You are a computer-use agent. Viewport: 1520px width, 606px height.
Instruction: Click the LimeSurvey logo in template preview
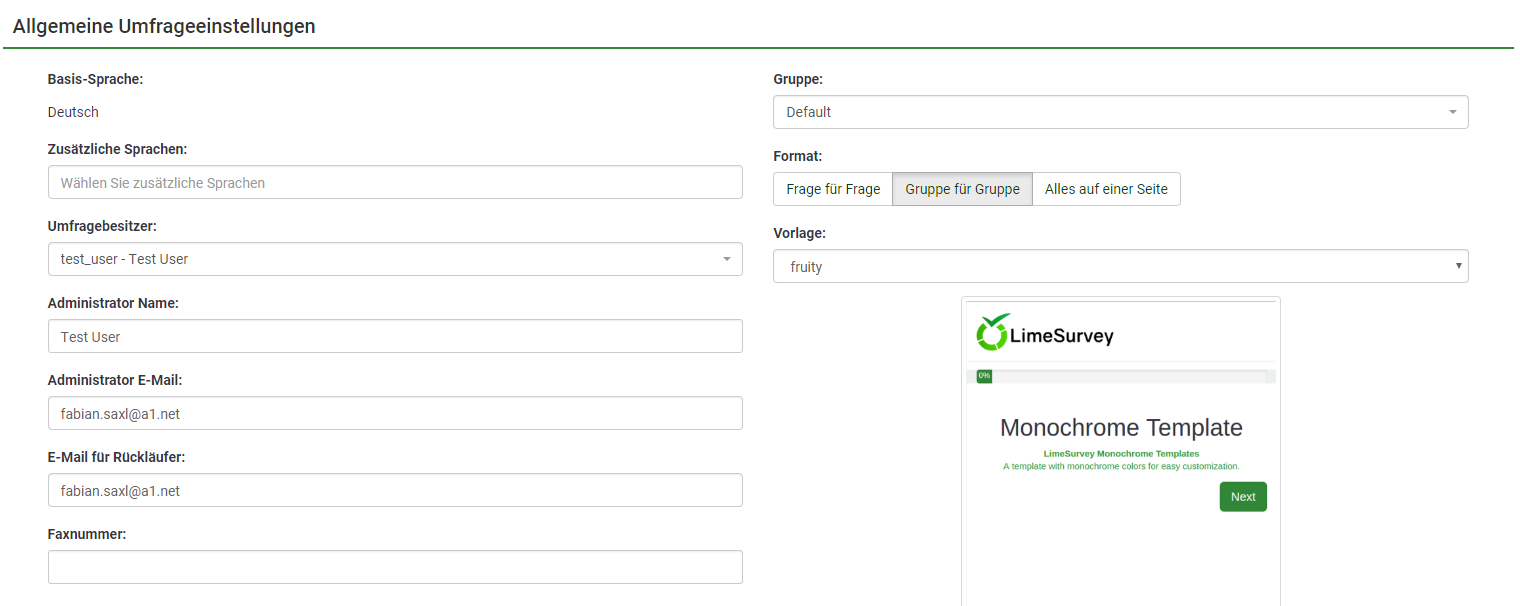[1045, 334]
